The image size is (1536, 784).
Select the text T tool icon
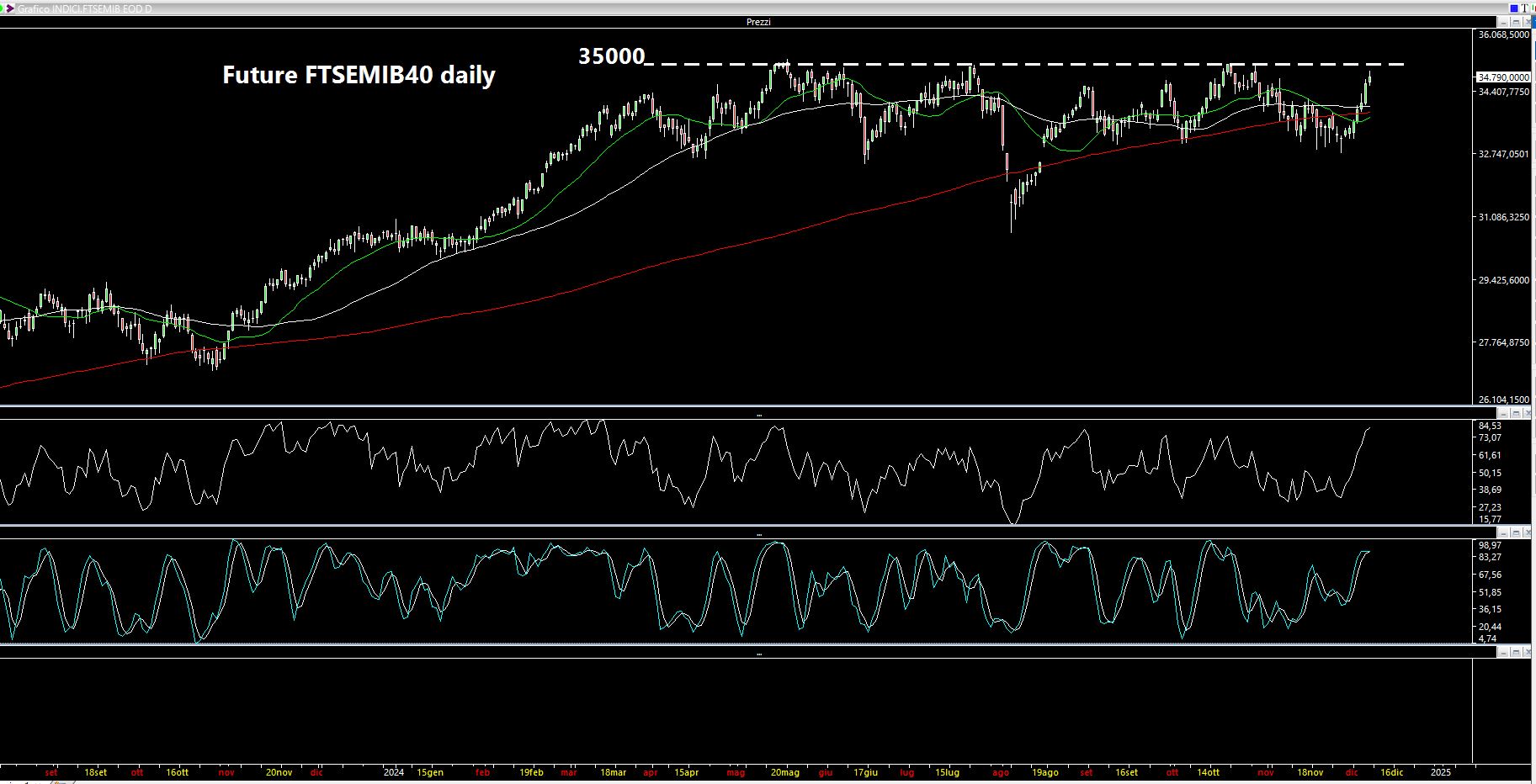tap(1524, 8)
